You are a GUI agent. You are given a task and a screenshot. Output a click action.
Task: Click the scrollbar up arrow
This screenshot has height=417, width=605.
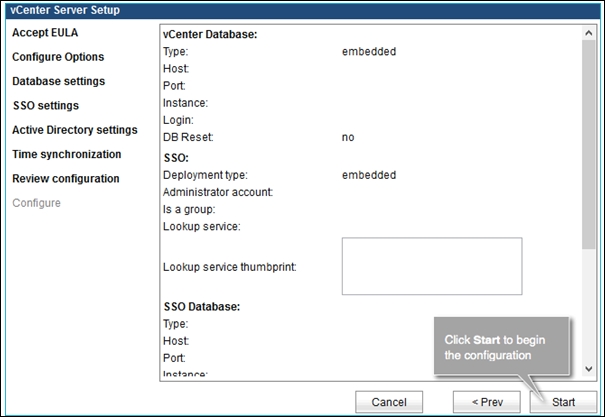click(x=588, y=33)
